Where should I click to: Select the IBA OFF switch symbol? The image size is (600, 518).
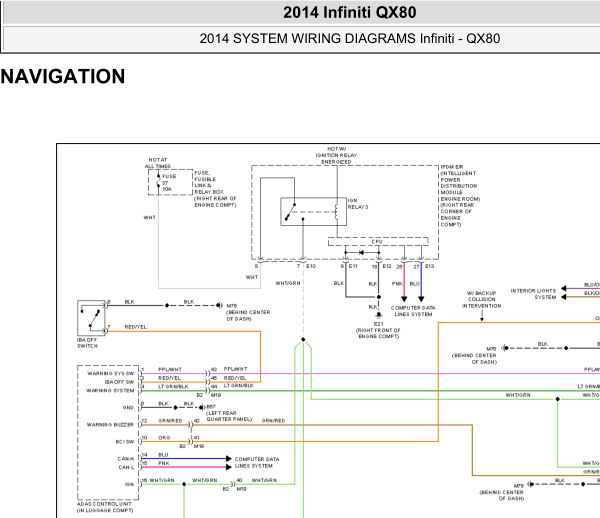pos(91,318)
